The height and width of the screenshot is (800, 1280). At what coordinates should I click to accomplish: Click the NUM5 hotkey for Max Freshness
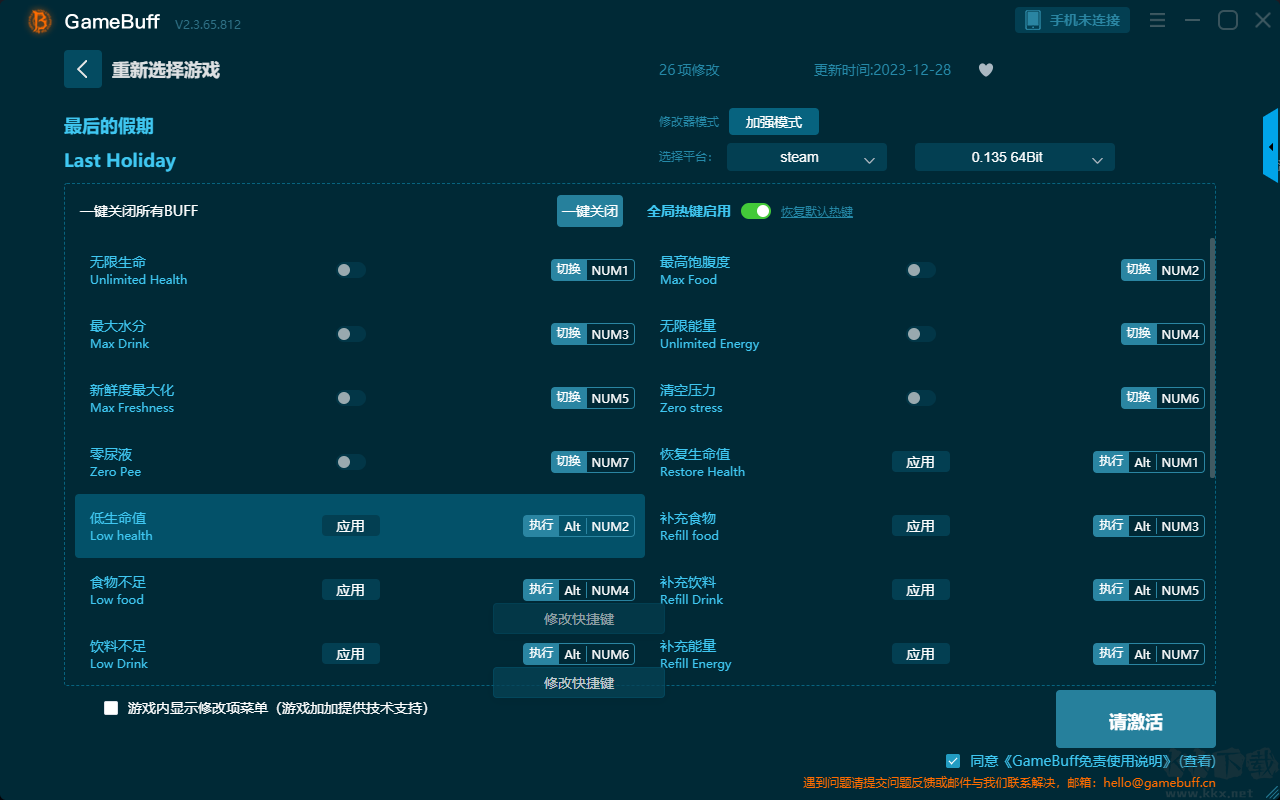593,398
